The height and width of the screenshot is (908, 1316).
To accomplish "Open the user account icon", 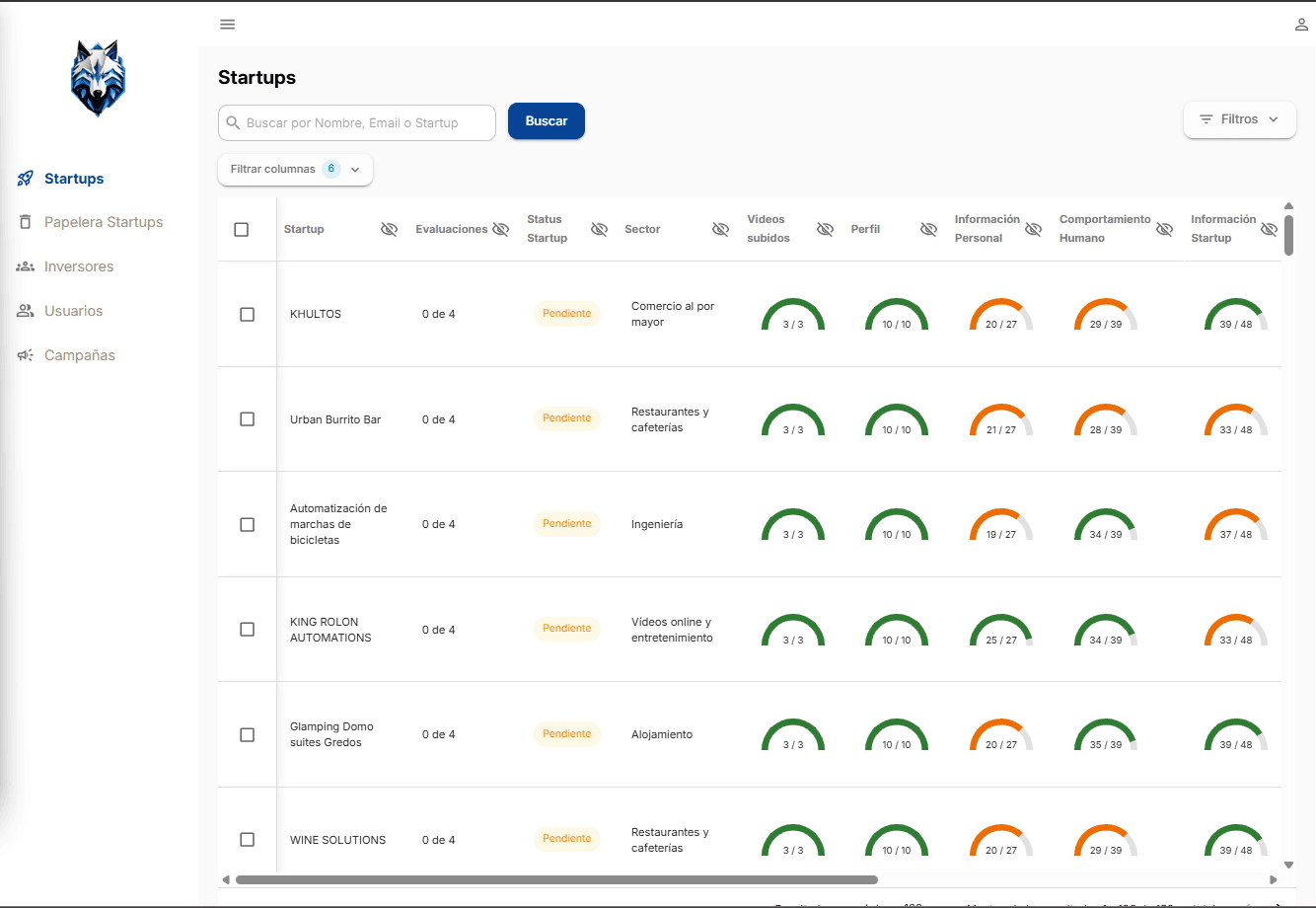I will (1301, 25).
